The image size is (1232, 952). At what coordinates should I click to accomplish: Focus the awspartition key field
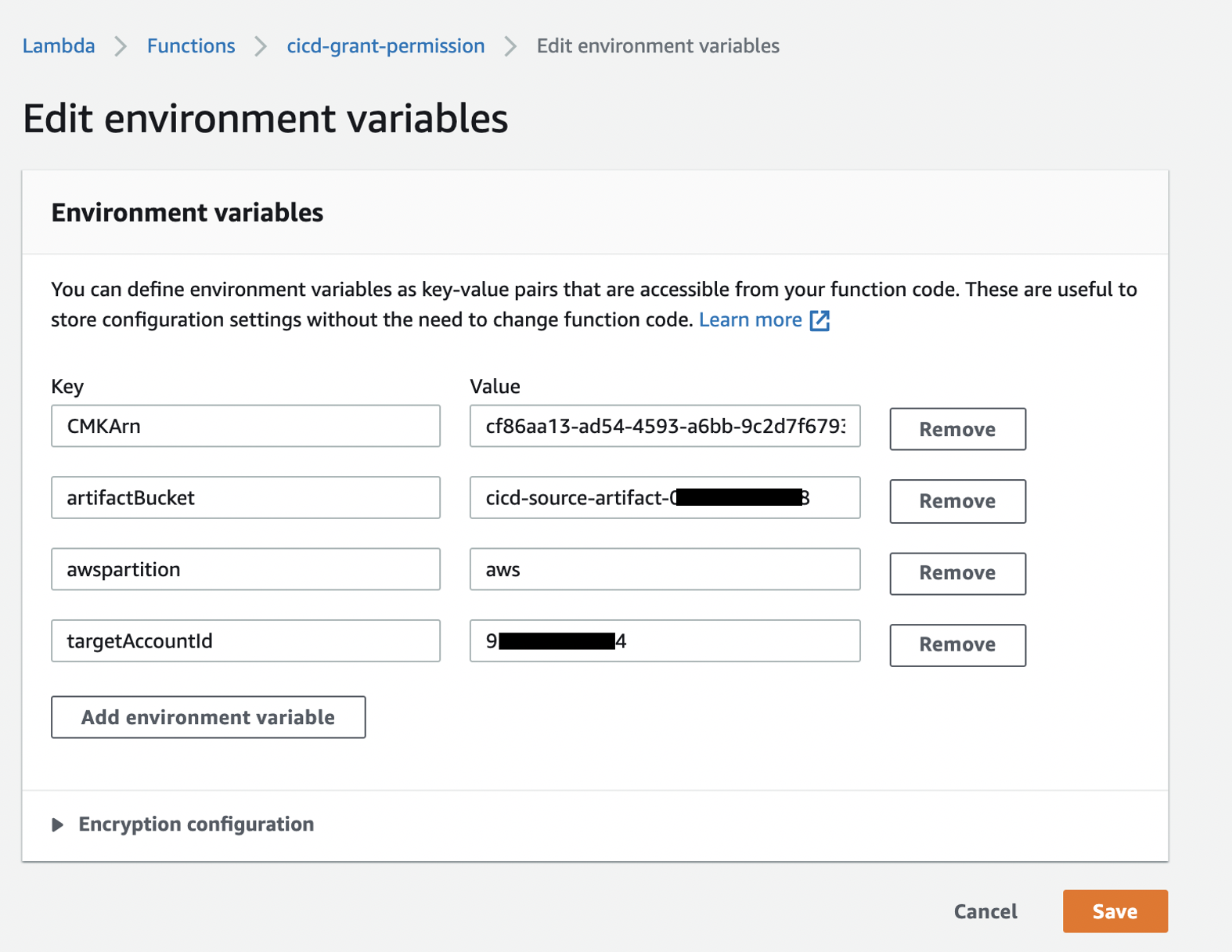246,569
